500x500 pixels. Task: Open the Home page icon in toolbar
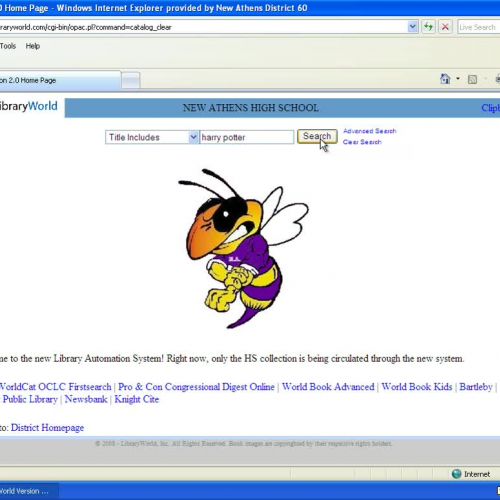(x=445, y=79)
